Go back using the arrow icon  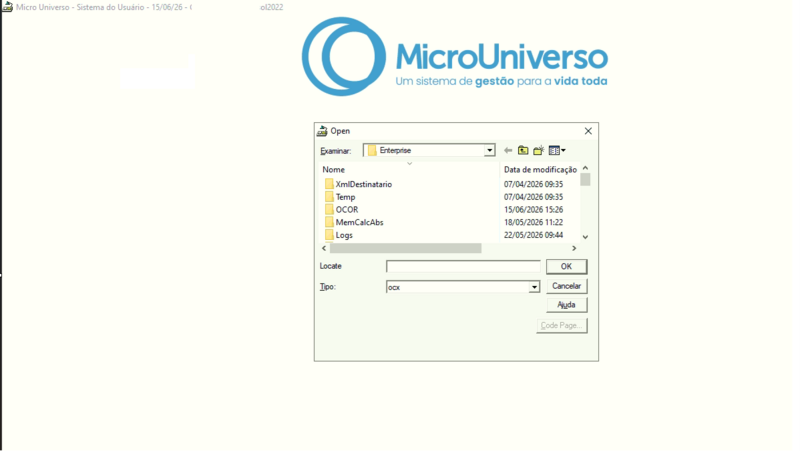[508, 151]
